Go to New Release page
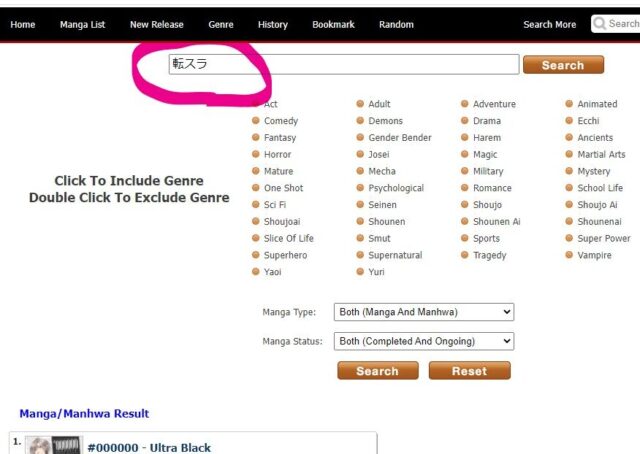Screen dimensions: 640x454 pyautogui.click(x=156, y=24)
